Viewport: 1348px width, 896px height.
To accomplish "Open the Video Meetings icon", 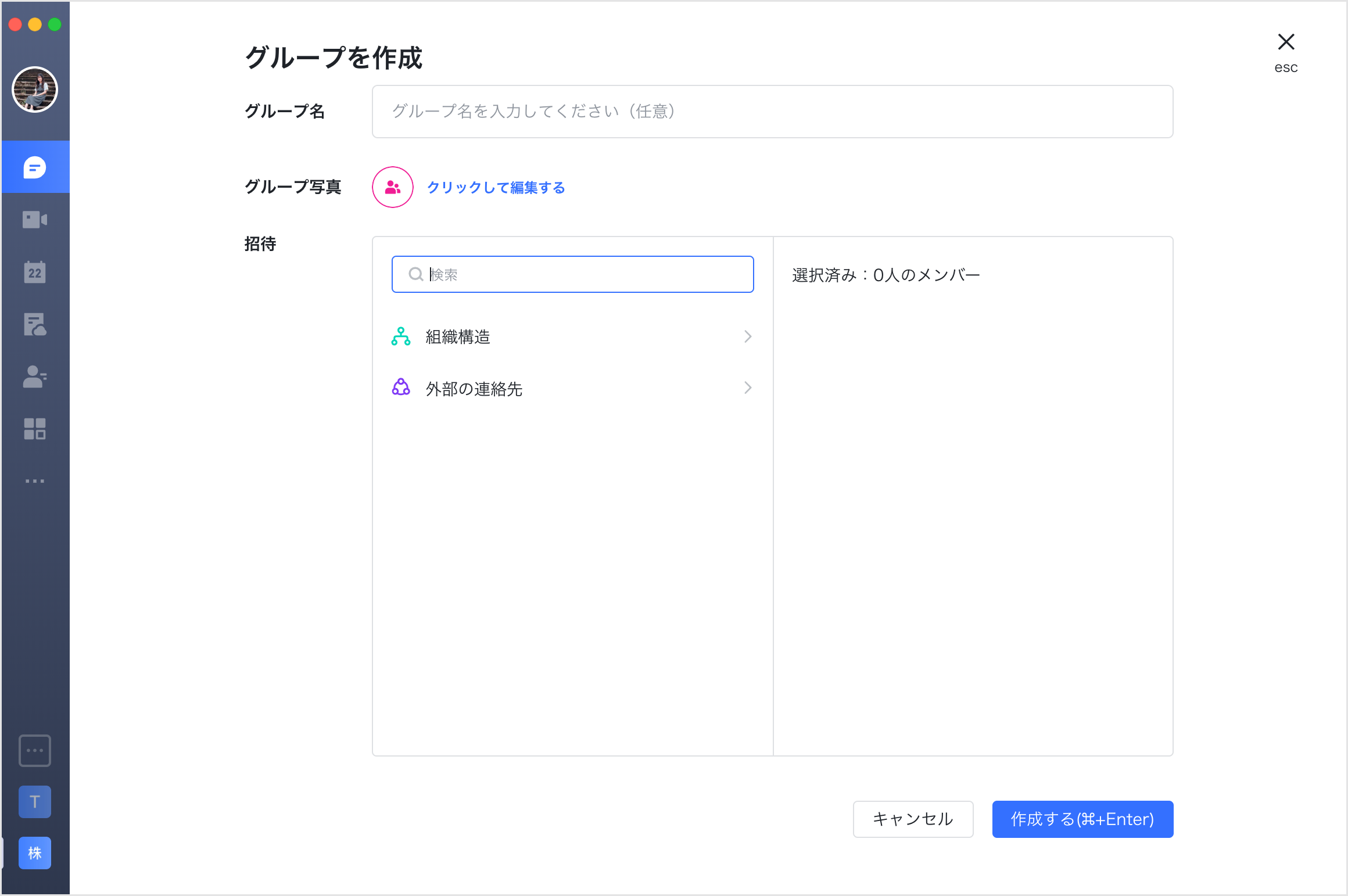I will point(35,219).
